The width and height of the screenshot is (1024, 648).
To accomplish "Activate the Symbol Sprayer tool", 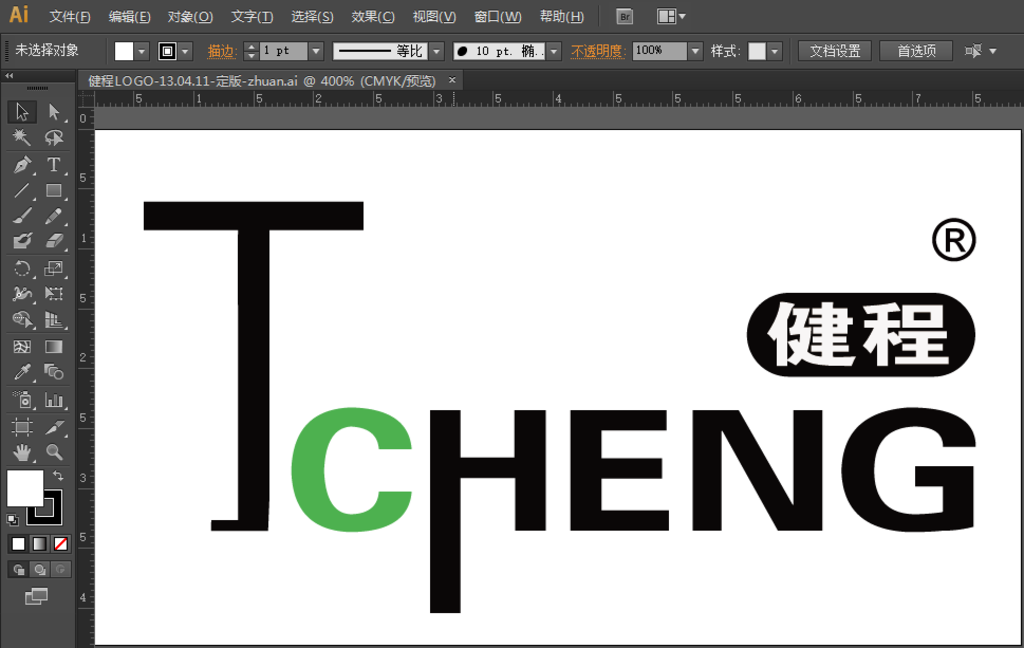I will pos(22,399).
